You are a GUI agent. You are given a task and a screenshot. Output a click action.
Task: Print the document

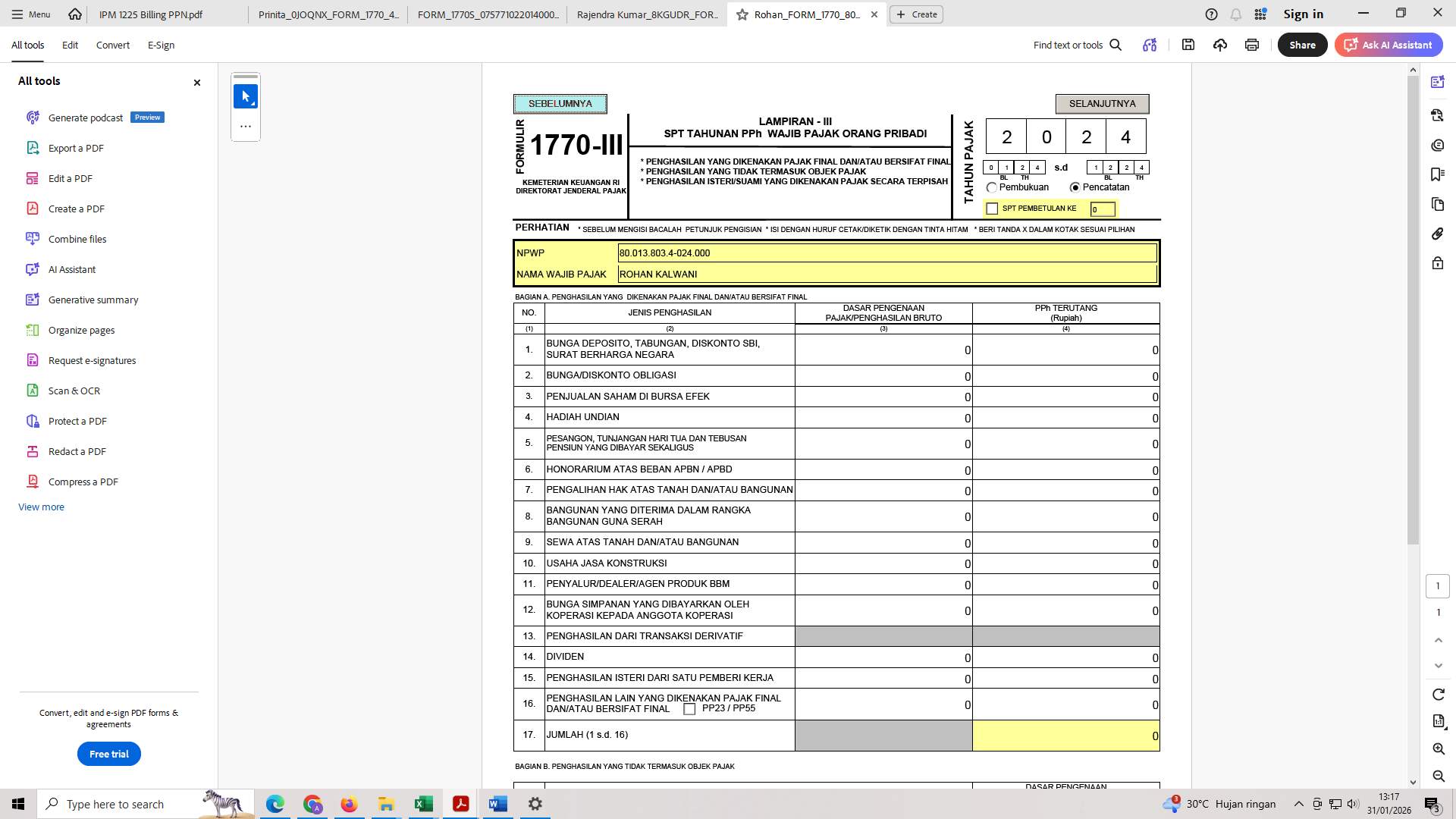click(x=1251, y=45)
